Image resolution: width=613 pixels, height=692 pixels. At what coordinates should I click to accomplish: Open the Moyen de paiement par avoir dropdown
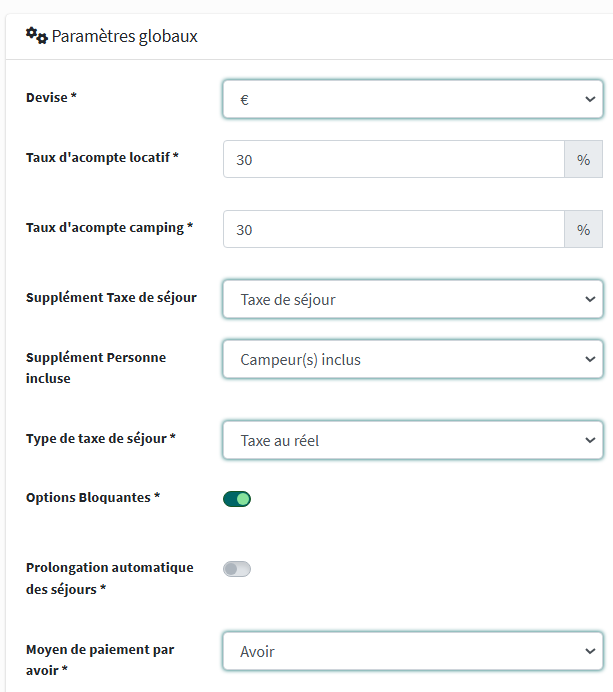pos(413,651)
